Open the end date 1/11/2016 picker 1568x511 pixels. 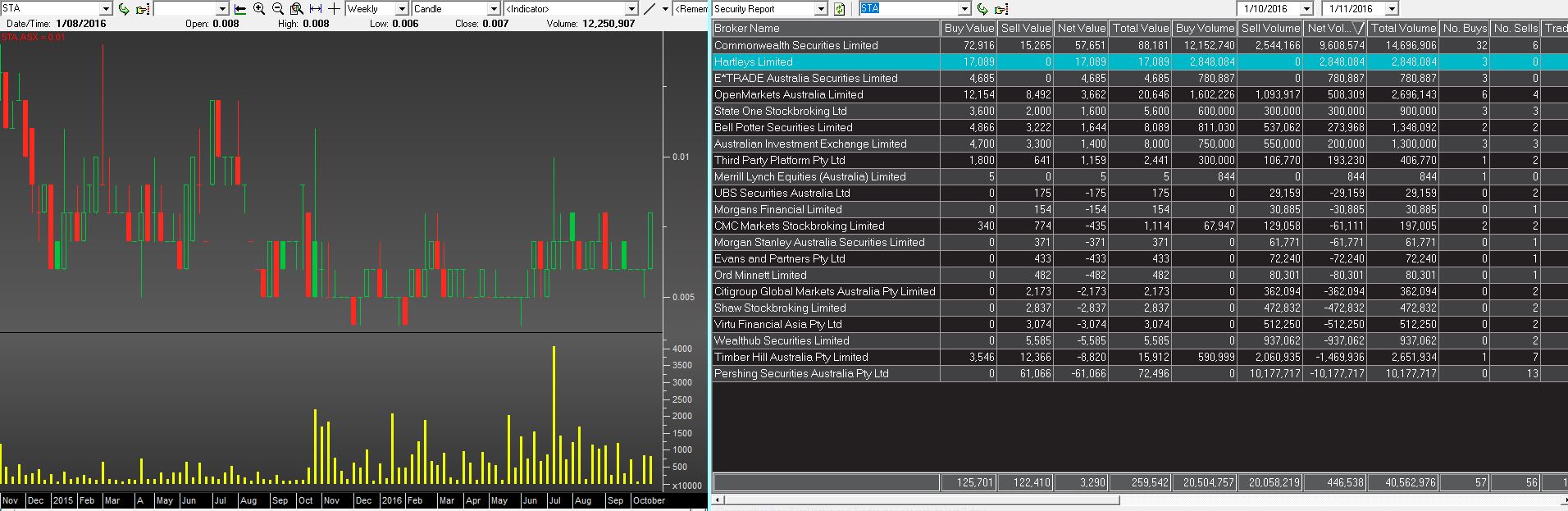(1392, 9)
